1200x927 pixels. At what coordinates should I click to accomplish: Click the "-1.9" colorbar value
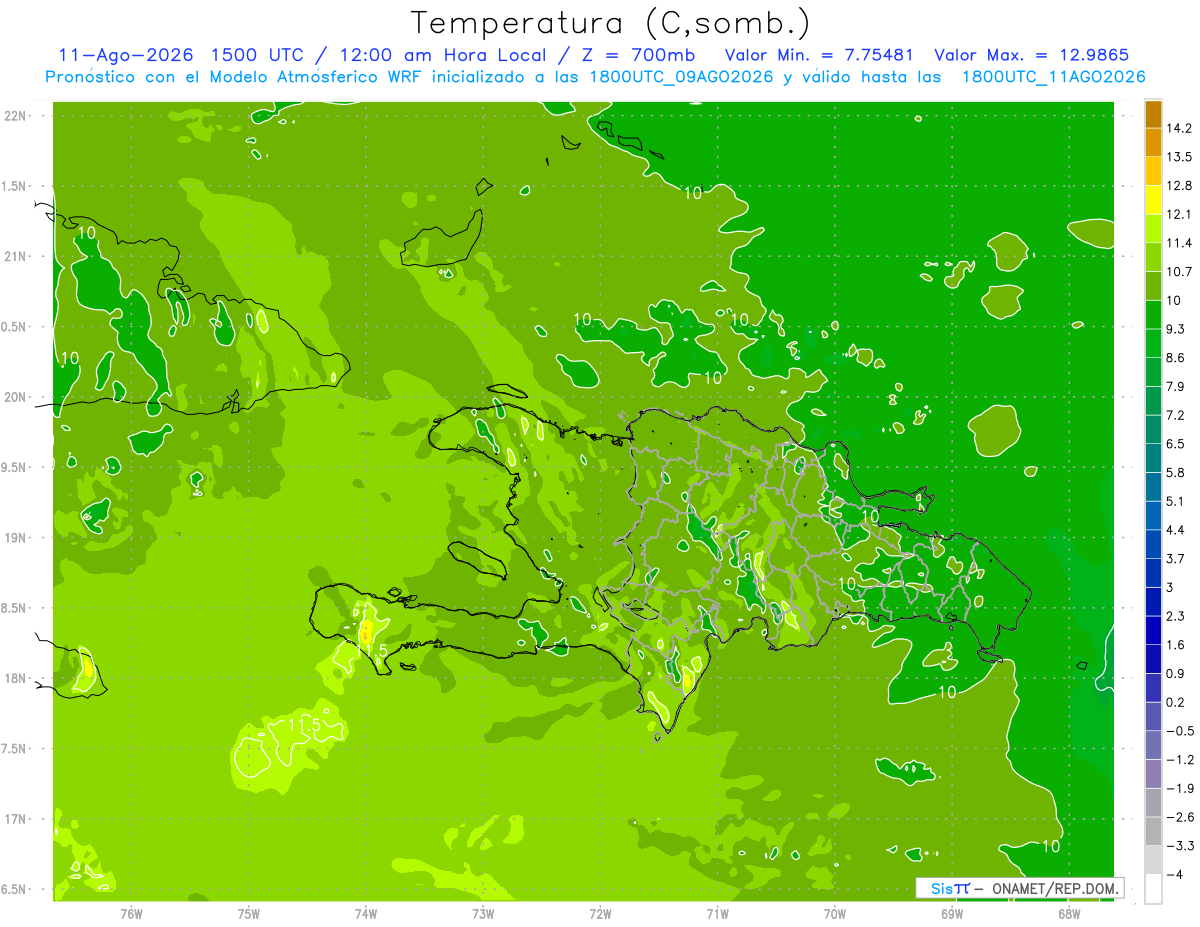pos(1178,788)
